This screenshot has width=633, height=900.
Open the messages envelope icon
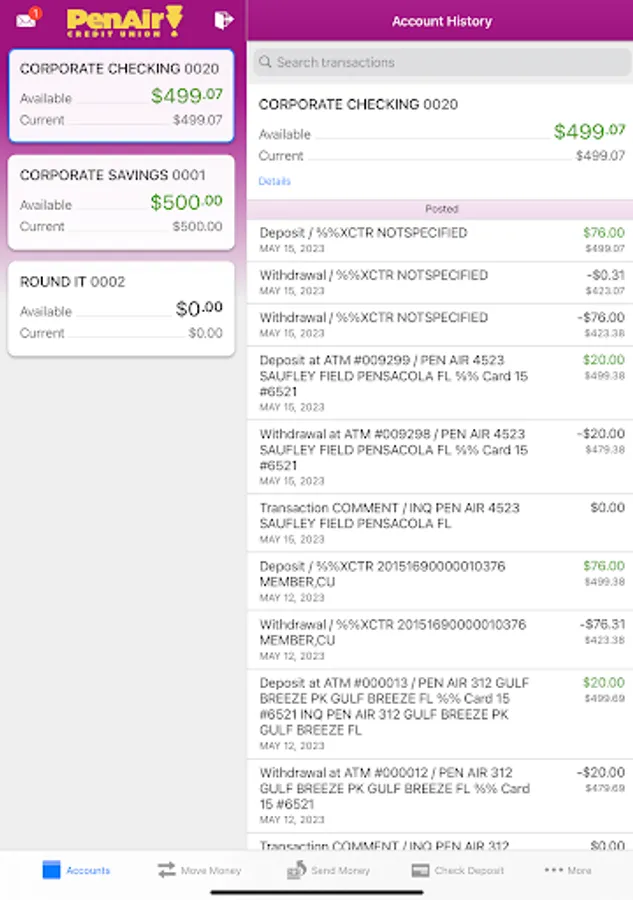pyautogui.click(x=27, y=19)
